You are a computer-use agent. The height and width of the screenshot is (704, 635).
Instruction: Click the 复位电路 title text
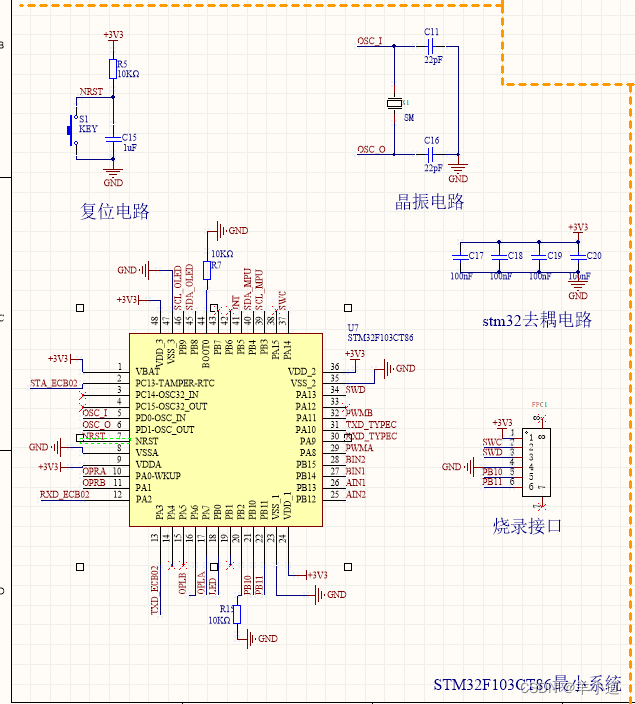[x=115, y=211]
